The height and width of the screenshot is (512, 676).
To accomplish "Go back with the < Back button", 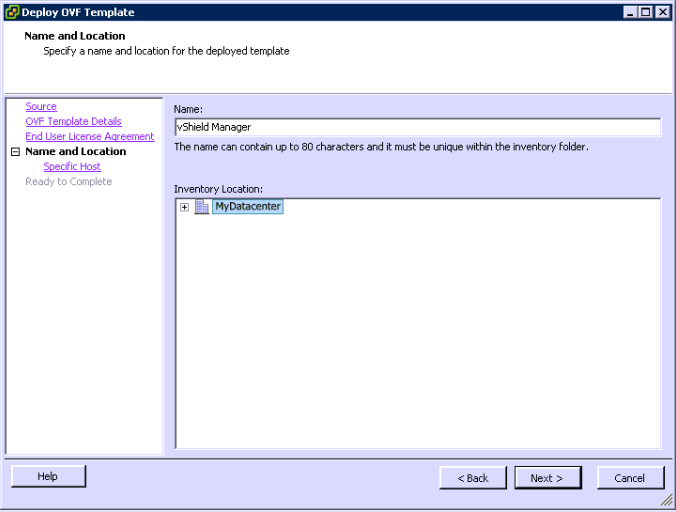I will point(473,478).
